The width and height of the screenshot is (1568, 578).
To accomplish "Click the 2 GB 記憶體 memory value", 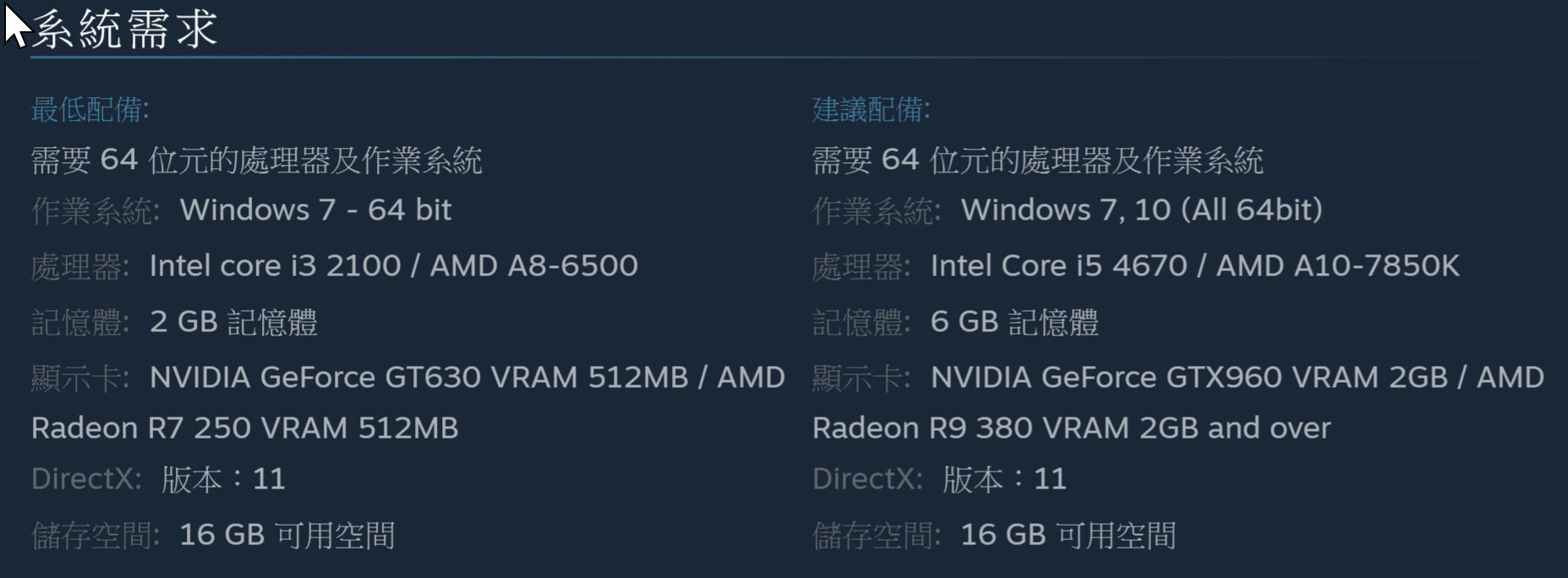I will [233, 322].
